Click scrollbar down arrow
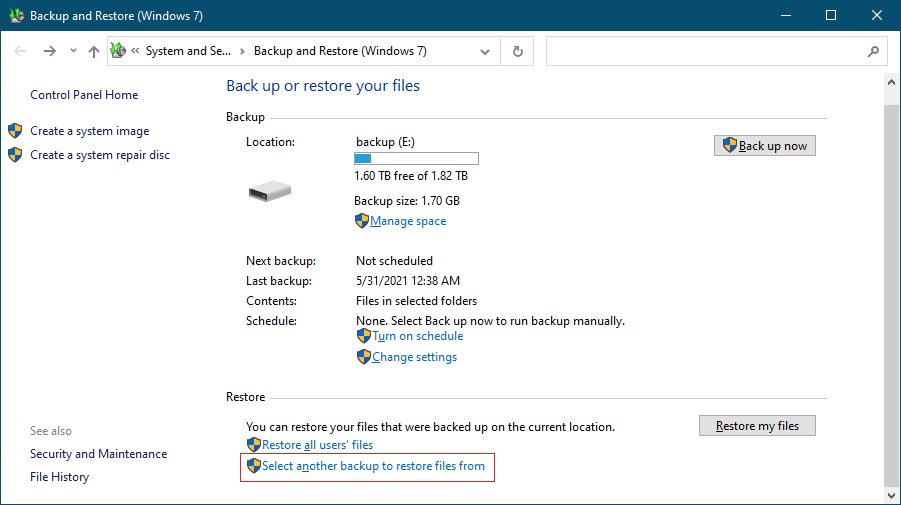This screenshot has width=901, height=505. point(891,495)
